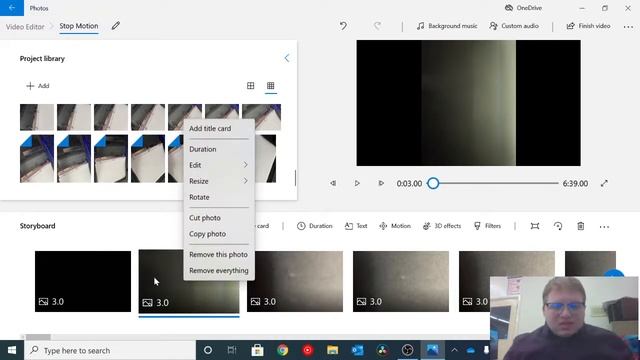
Task: Open Motion tool in storyboard toolbar
Action: (395, 226)
